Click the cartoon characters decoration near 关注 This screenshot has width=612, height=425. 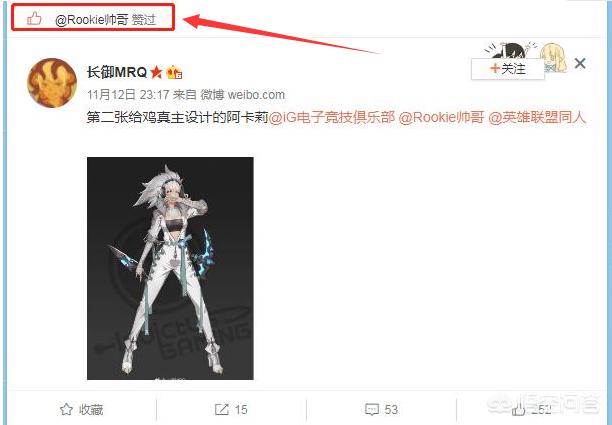point(526,55)
